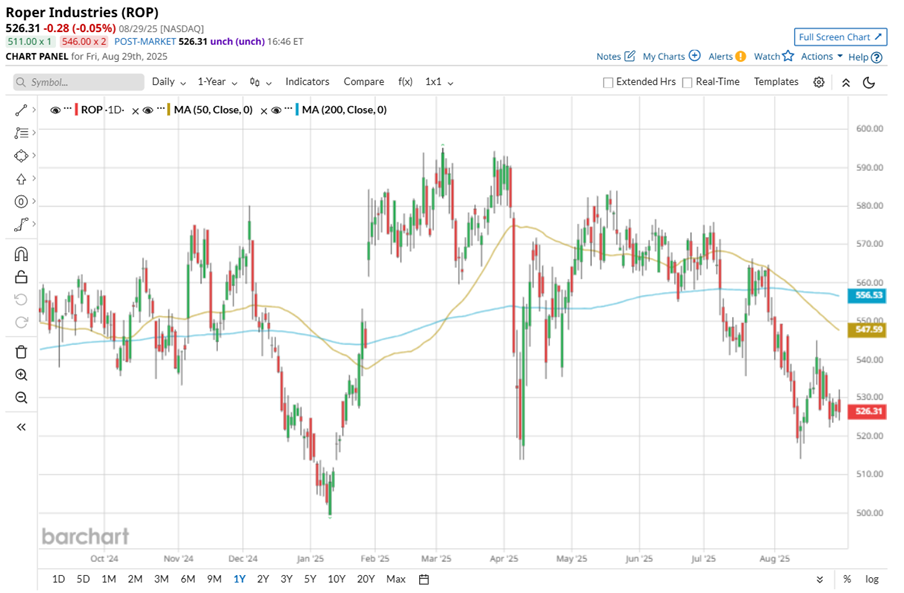Open the Daily frequency dropdown
The height and width of the screenshot is (593, 904).
tap(168, 82)
